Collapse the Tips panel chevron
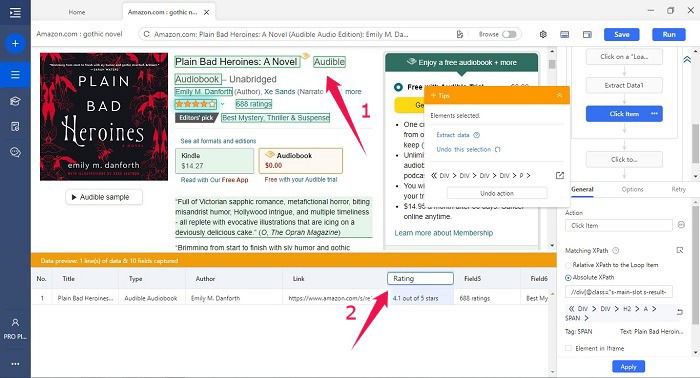Viewport: 700px width, 378px height. click(559, 96)
